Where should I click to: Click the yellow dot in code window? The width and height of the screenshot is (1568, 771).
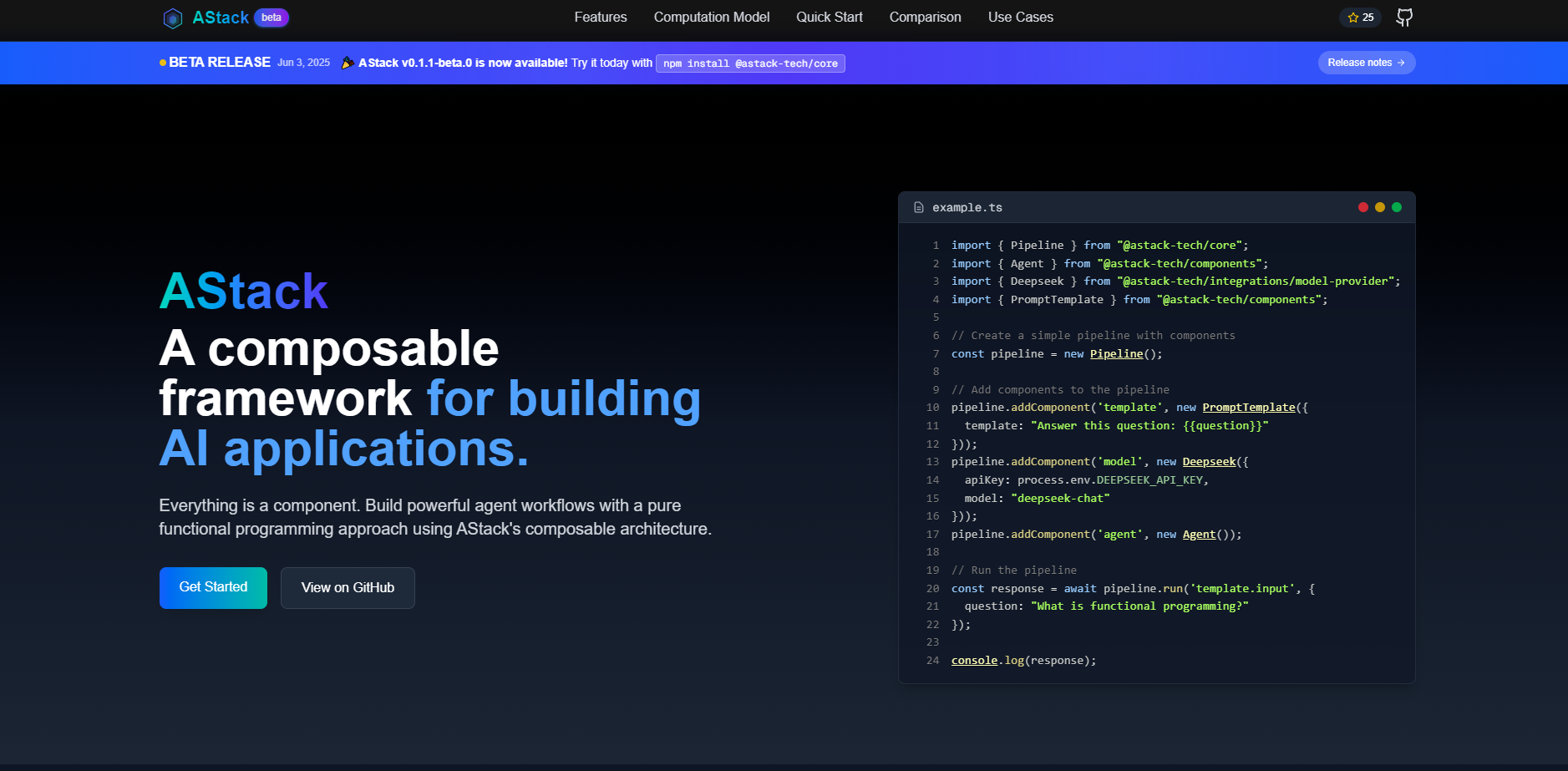pyautogui.click(x=1380, y=207)
